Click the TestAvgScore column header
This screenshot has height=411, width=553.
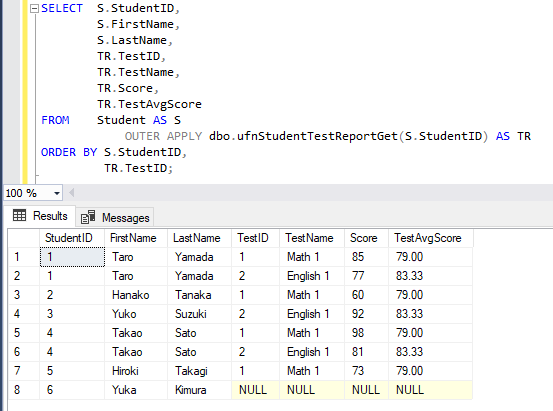click(430, 238)
